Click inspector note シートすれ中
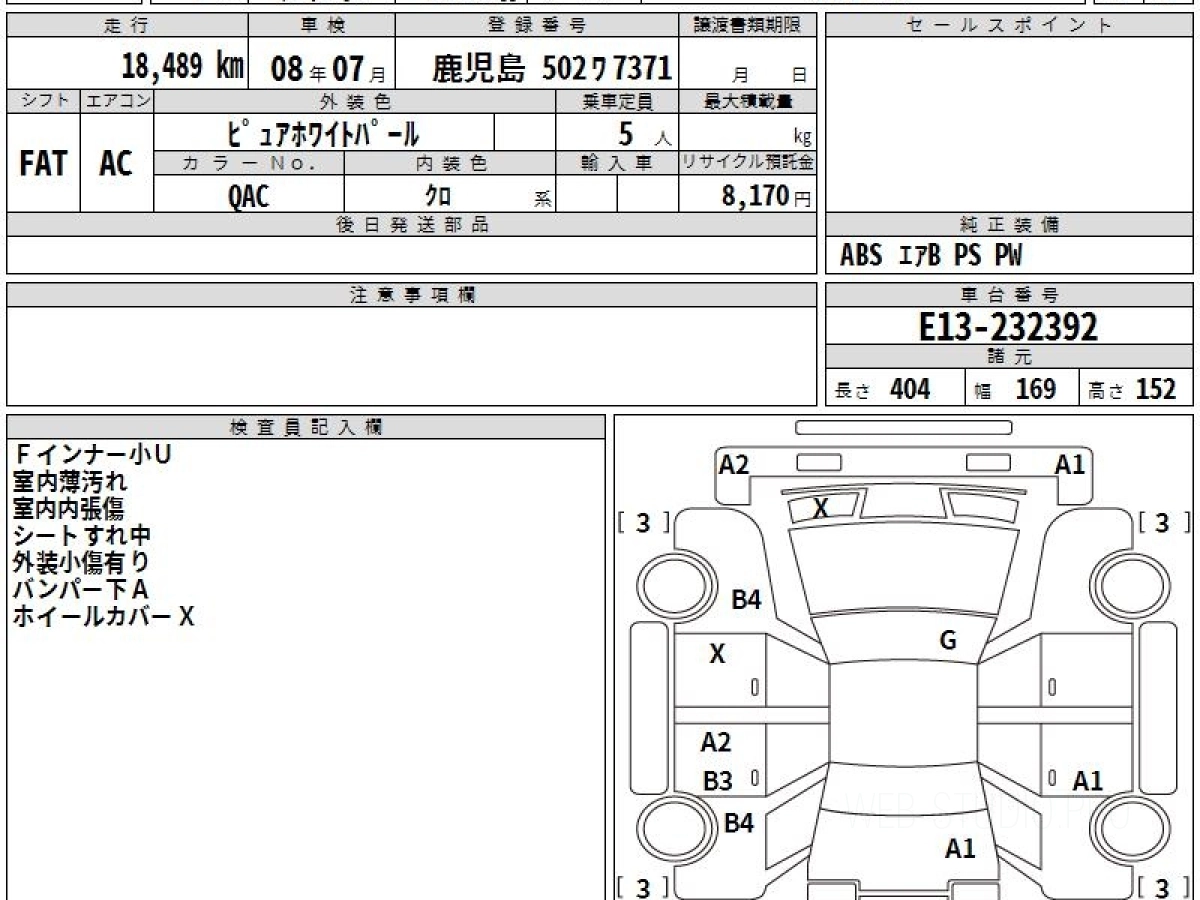Viewport: 1200px width, 900px height. [82, 536]
